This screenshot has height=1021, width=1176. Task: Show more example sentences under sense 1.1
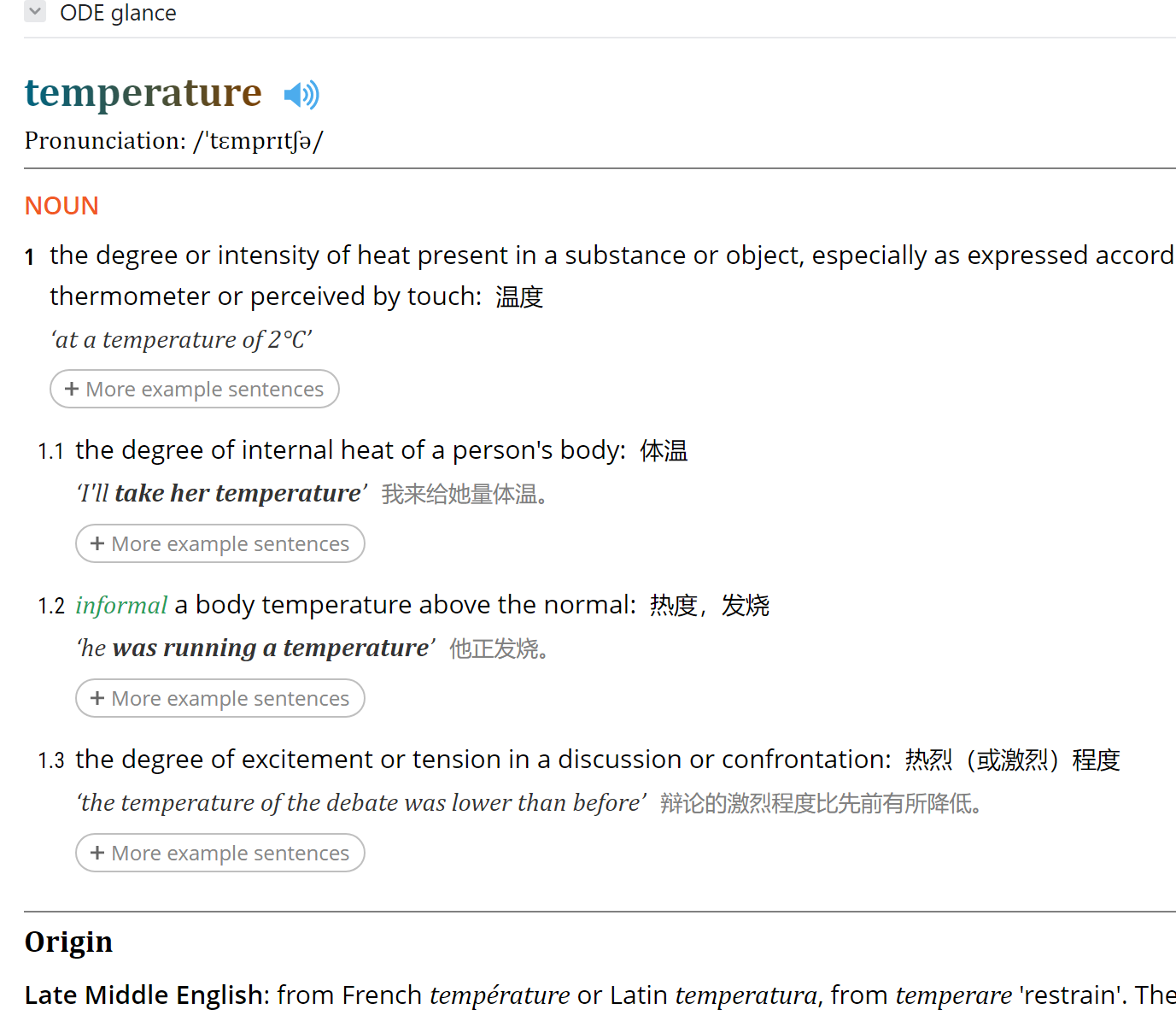pos(220,543)
